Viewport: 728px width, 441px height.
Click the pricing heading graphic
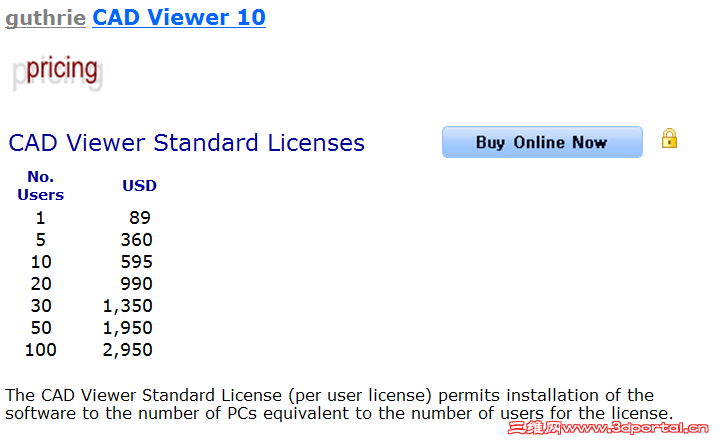[x=57, y=72]
